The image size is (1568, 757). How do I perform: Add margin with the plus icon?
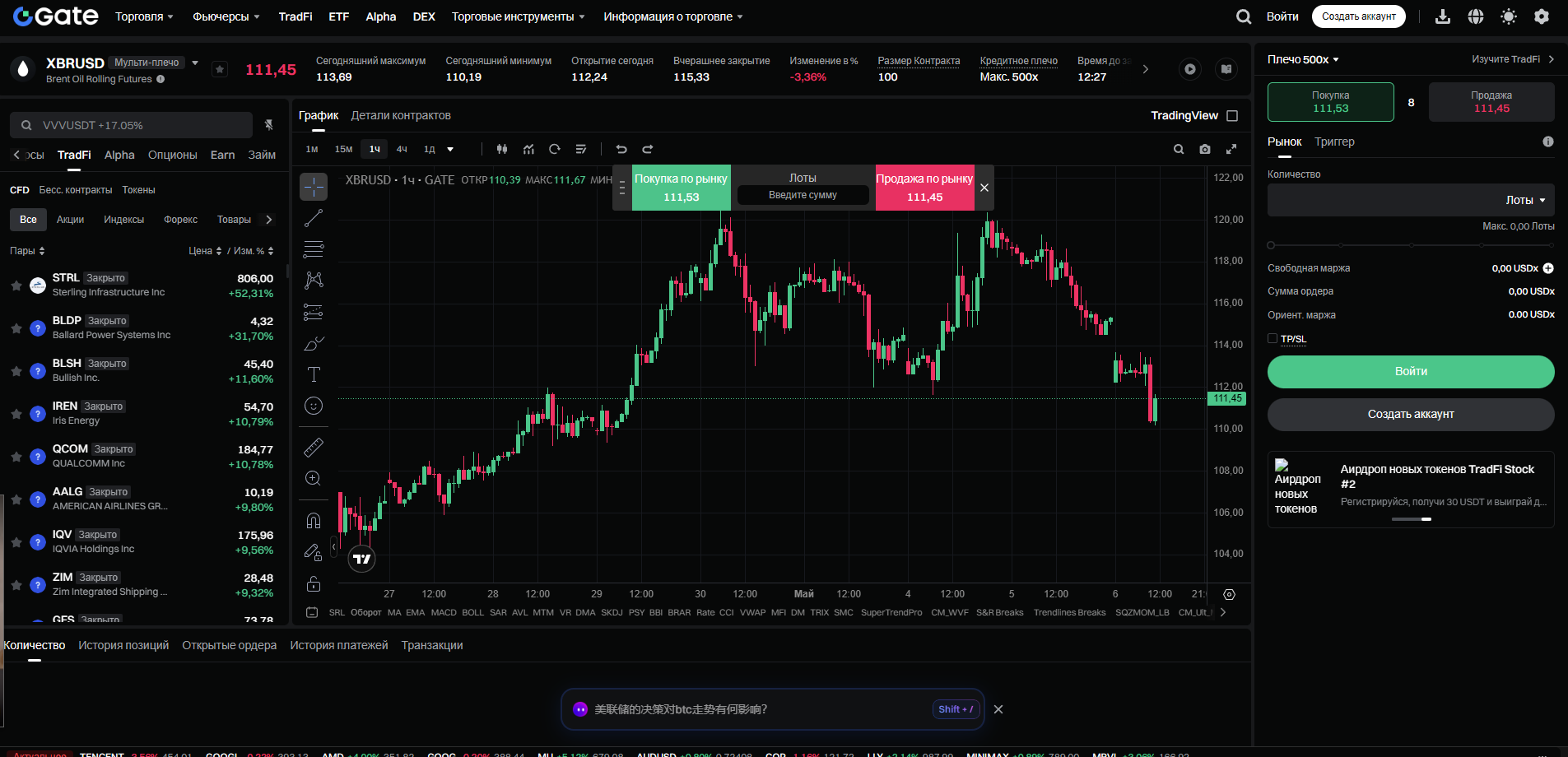[1548, 268]
